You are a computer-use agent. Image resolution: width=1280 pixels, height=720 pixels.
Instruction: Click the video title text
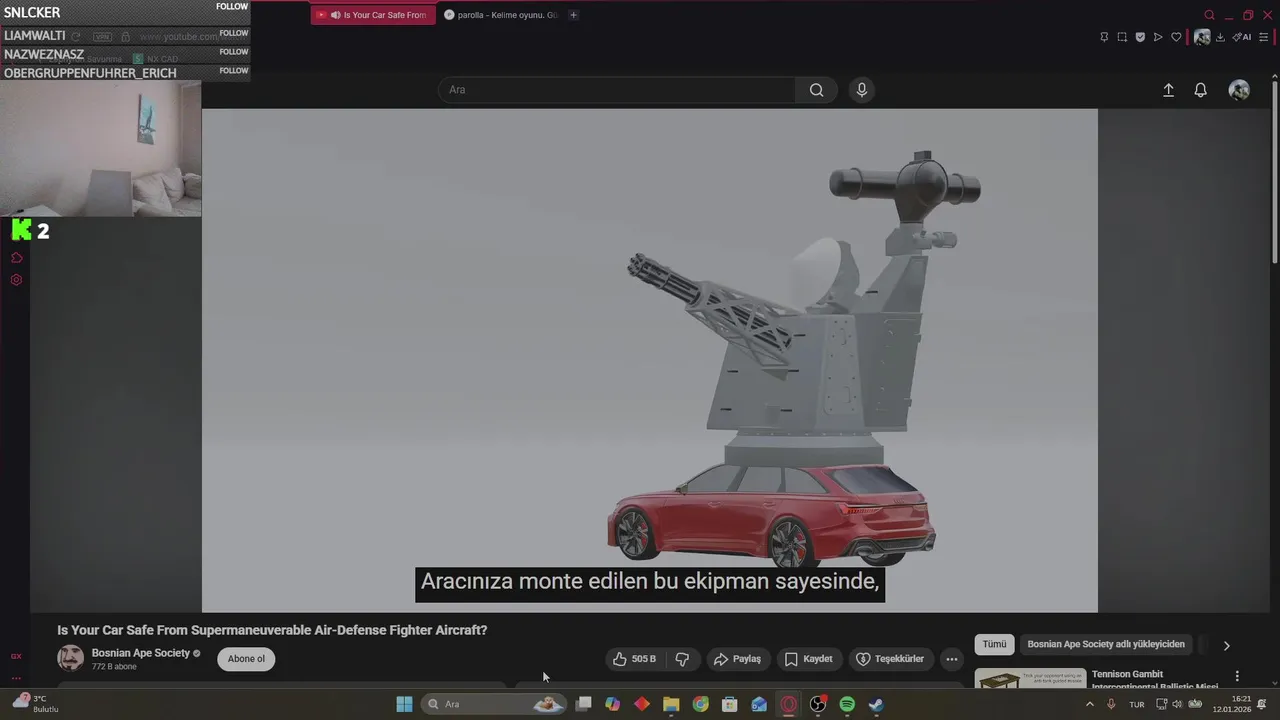click(272, 630)
